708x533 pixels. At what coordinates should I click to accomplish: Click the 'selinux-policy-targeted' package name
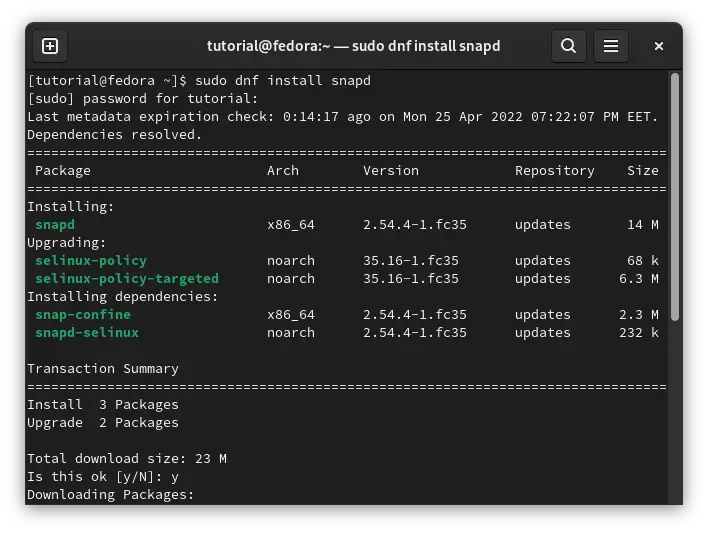pos(127,279)
